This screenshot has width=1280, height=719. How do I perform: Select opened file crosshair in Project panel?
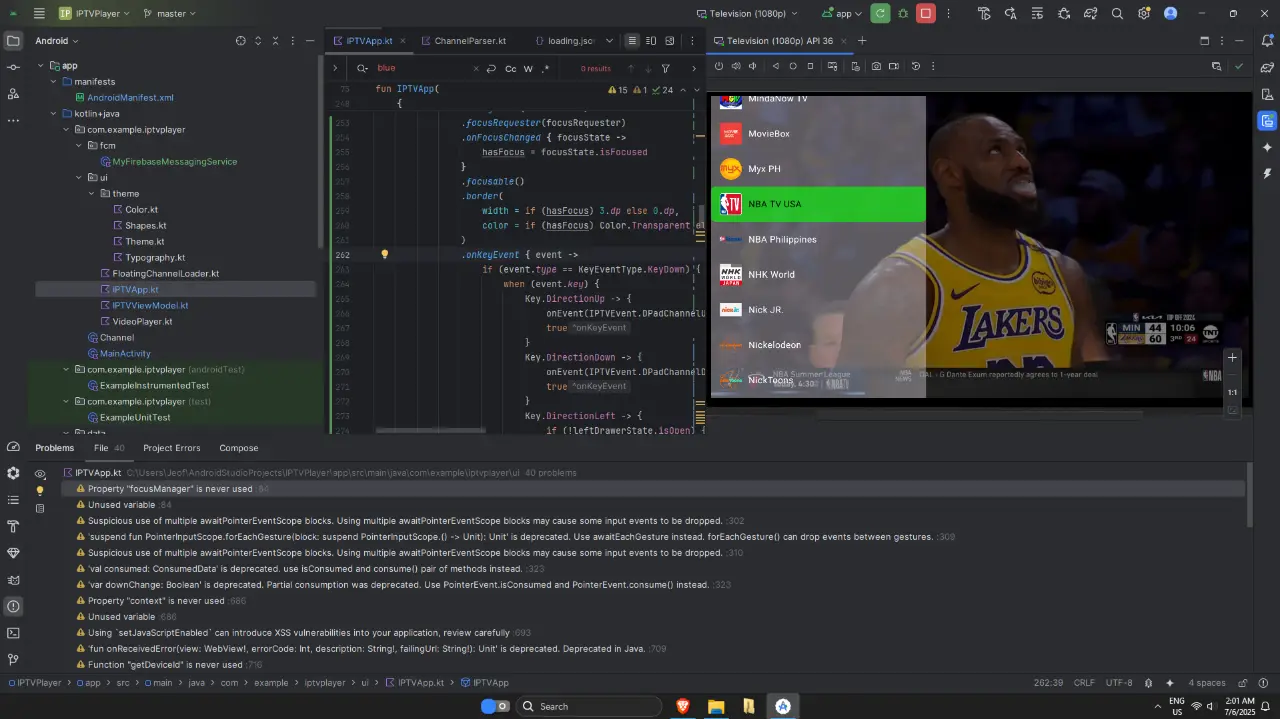coord(240,41)
